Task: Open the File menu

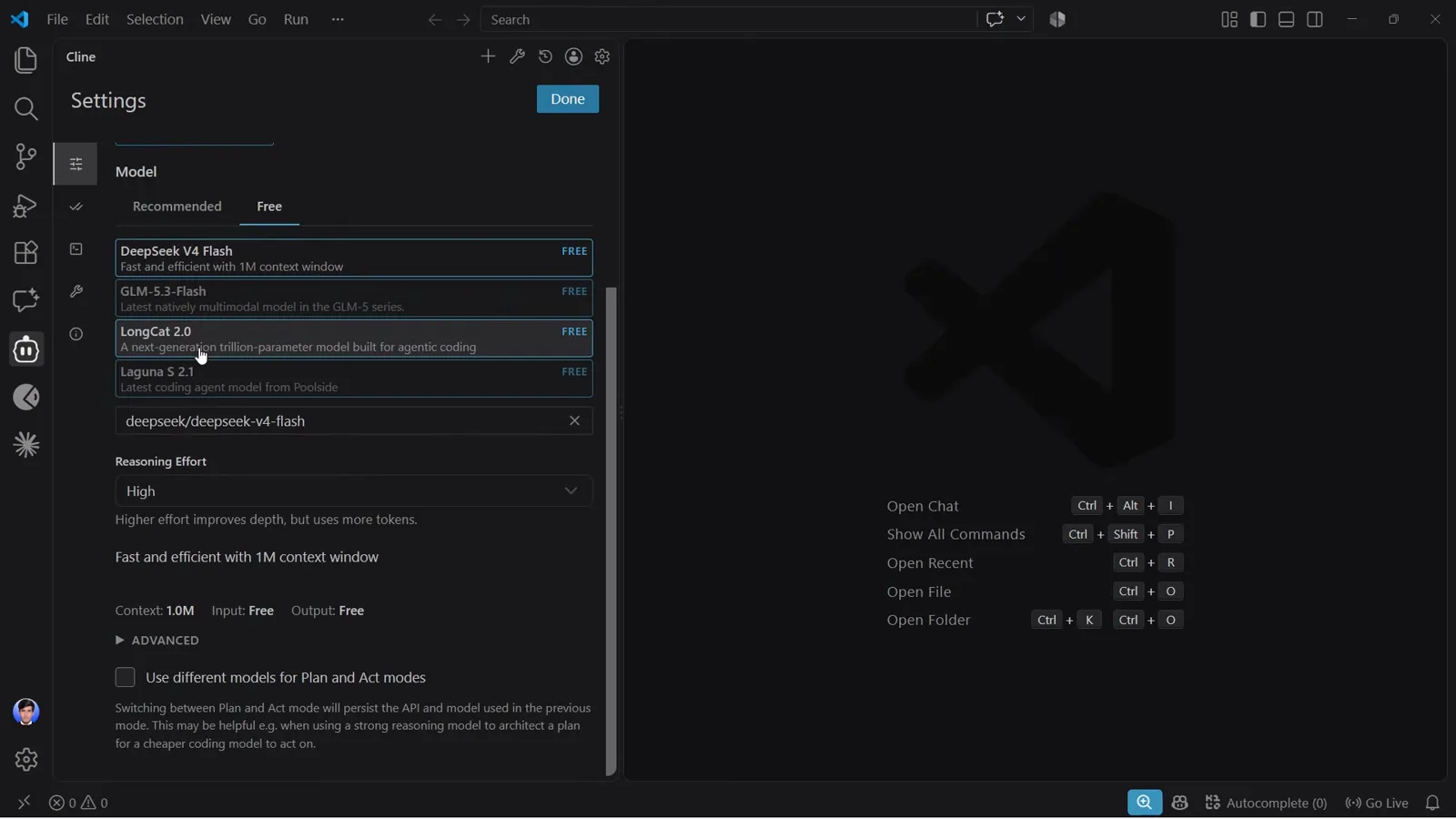Action: click(x=57, y=19)
